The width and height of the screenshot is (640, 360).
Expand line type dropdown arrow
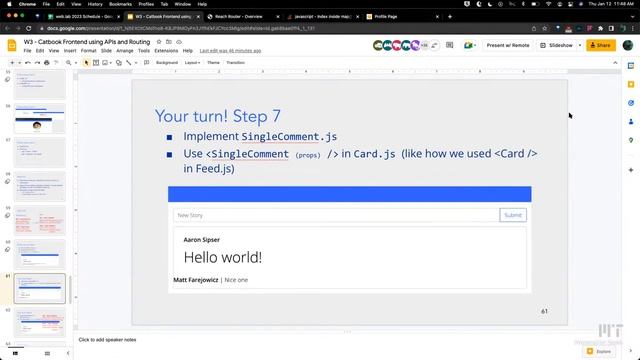(136, 63)
